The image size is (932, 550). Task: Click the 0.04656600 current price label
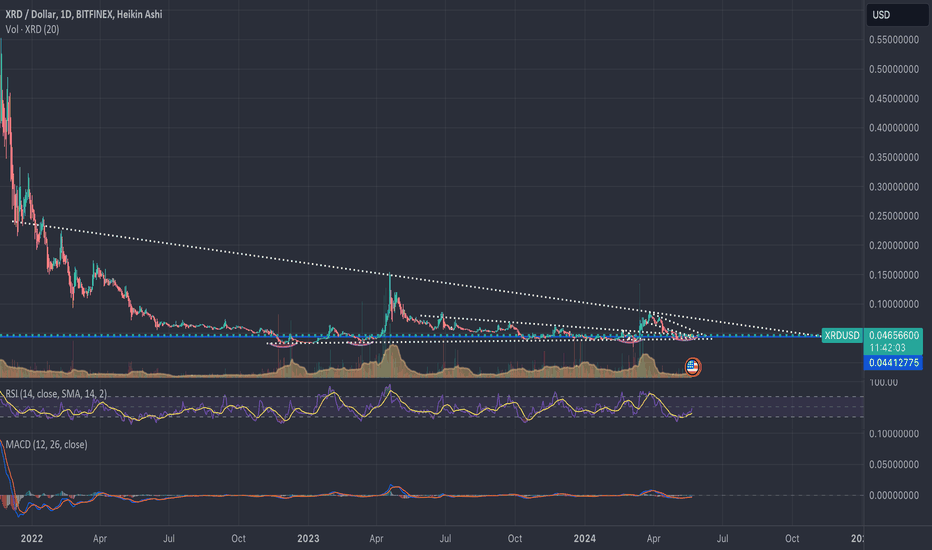893,335
